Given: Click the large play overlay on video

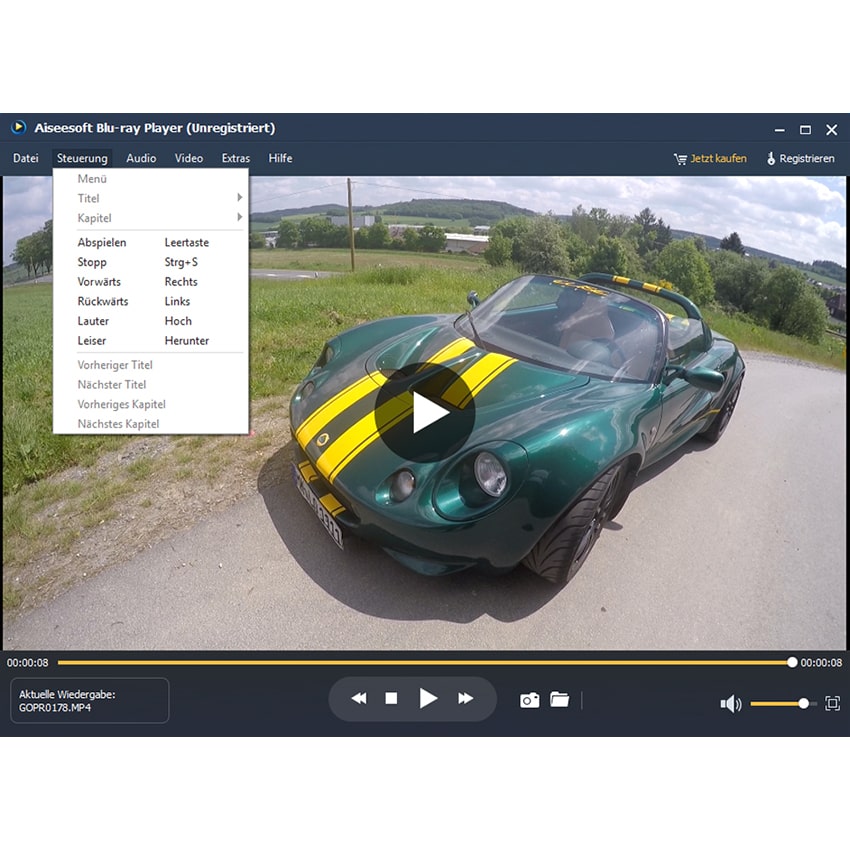Looking at the screenshot, I should click(x=425, y=412).
